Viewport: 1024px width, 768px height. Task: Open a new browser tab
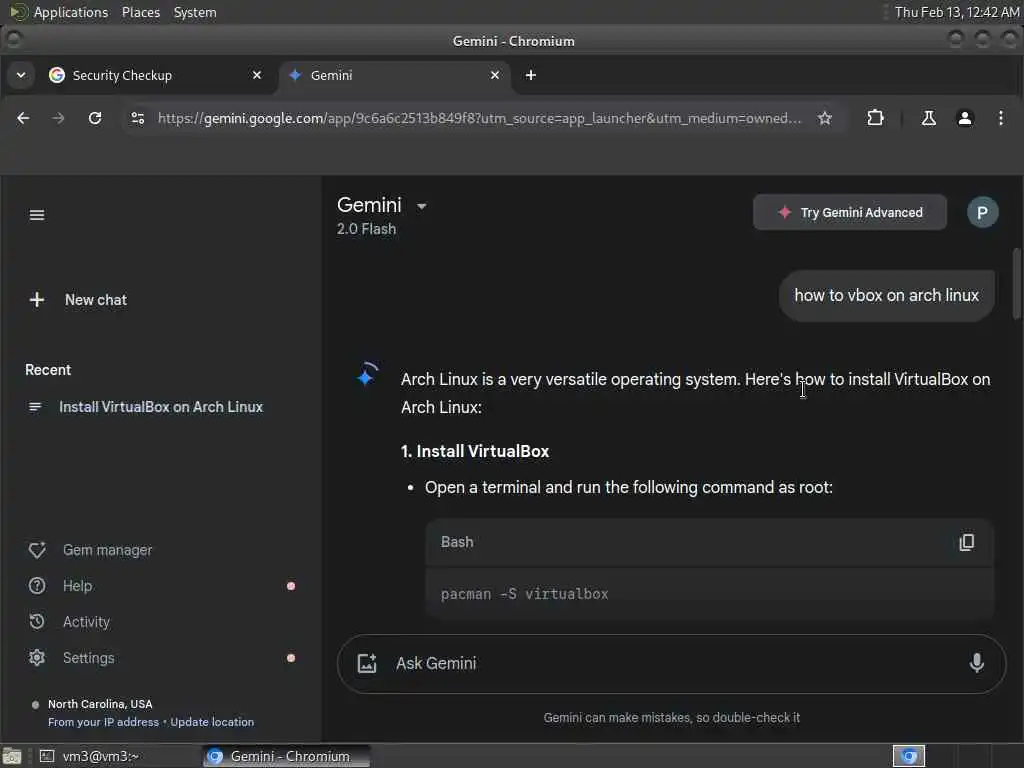[x=531, y=75]
